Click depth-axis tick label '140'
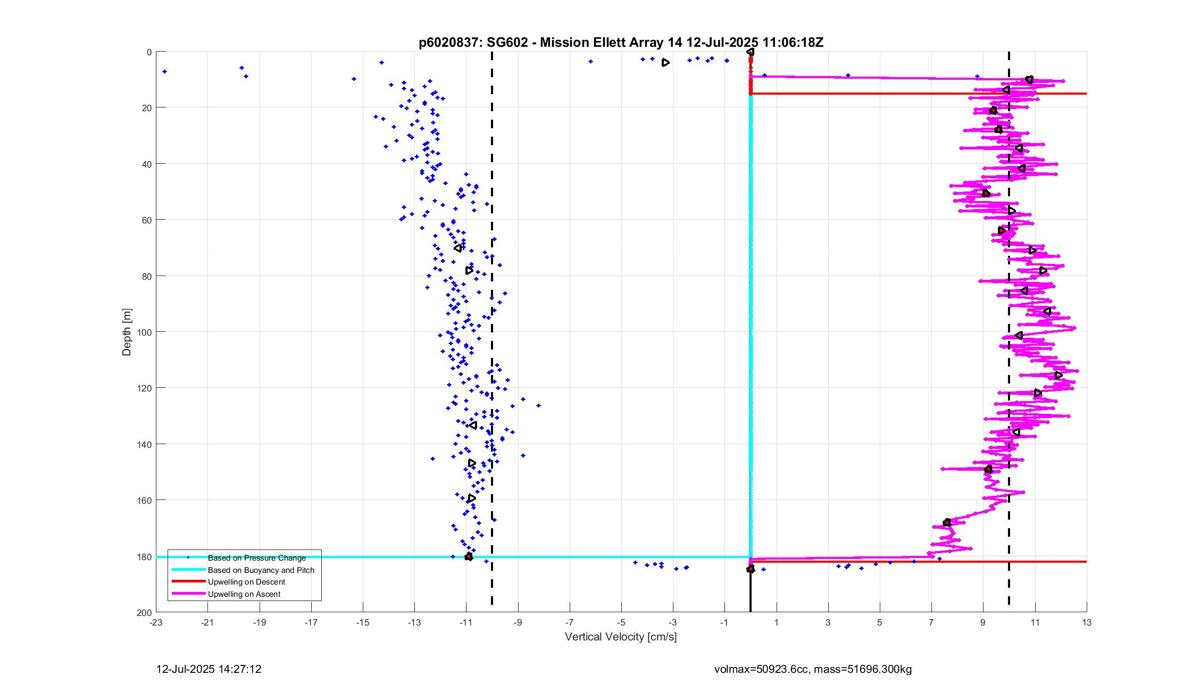The width and height of the screenshot is (1200, 688). [144, 444]
